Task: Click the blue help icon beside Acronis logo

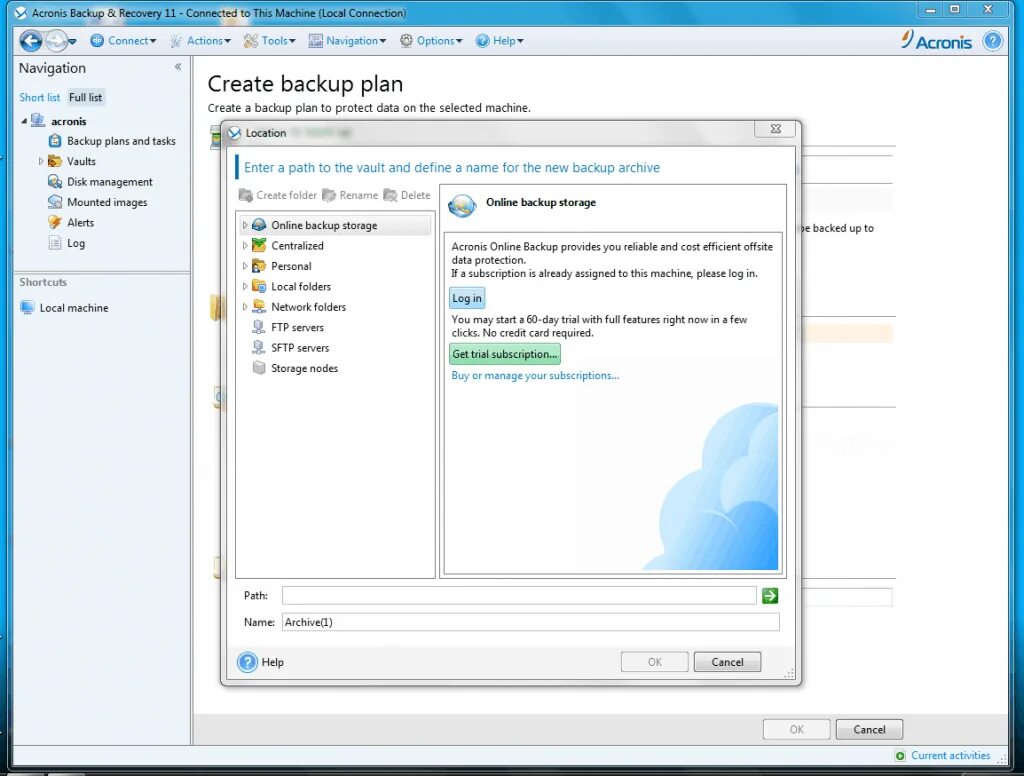Action: (x=993, y=41)
